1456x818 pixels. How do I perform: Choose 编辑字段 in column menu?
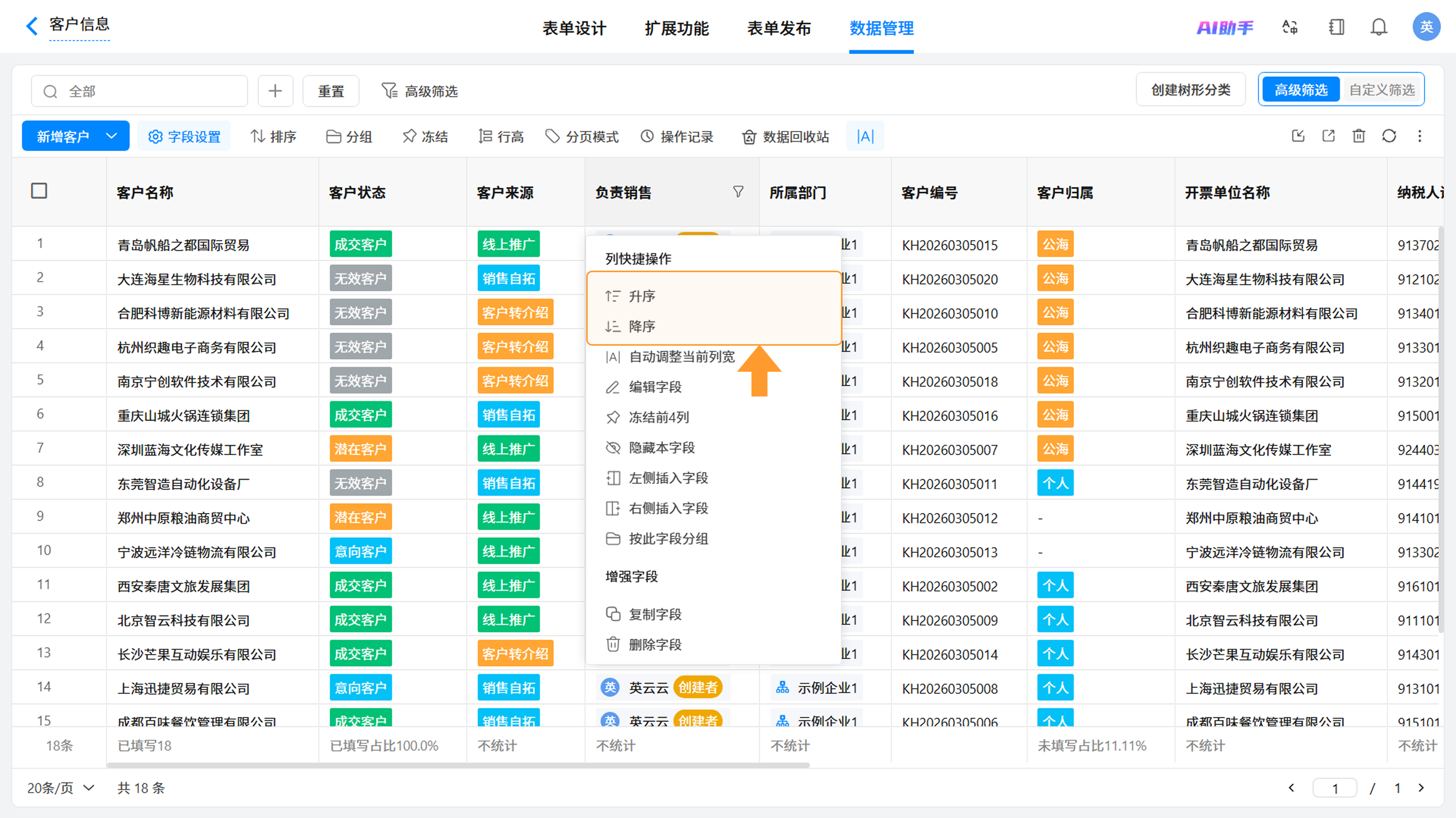click(x=714, y=387)
